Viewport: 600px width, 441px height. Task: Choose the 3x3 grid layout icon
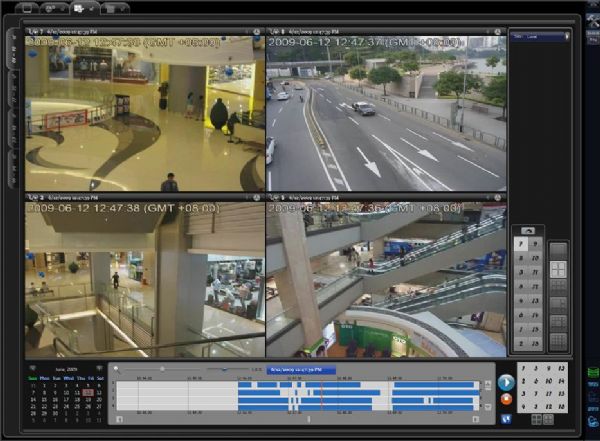coord(558,288)
